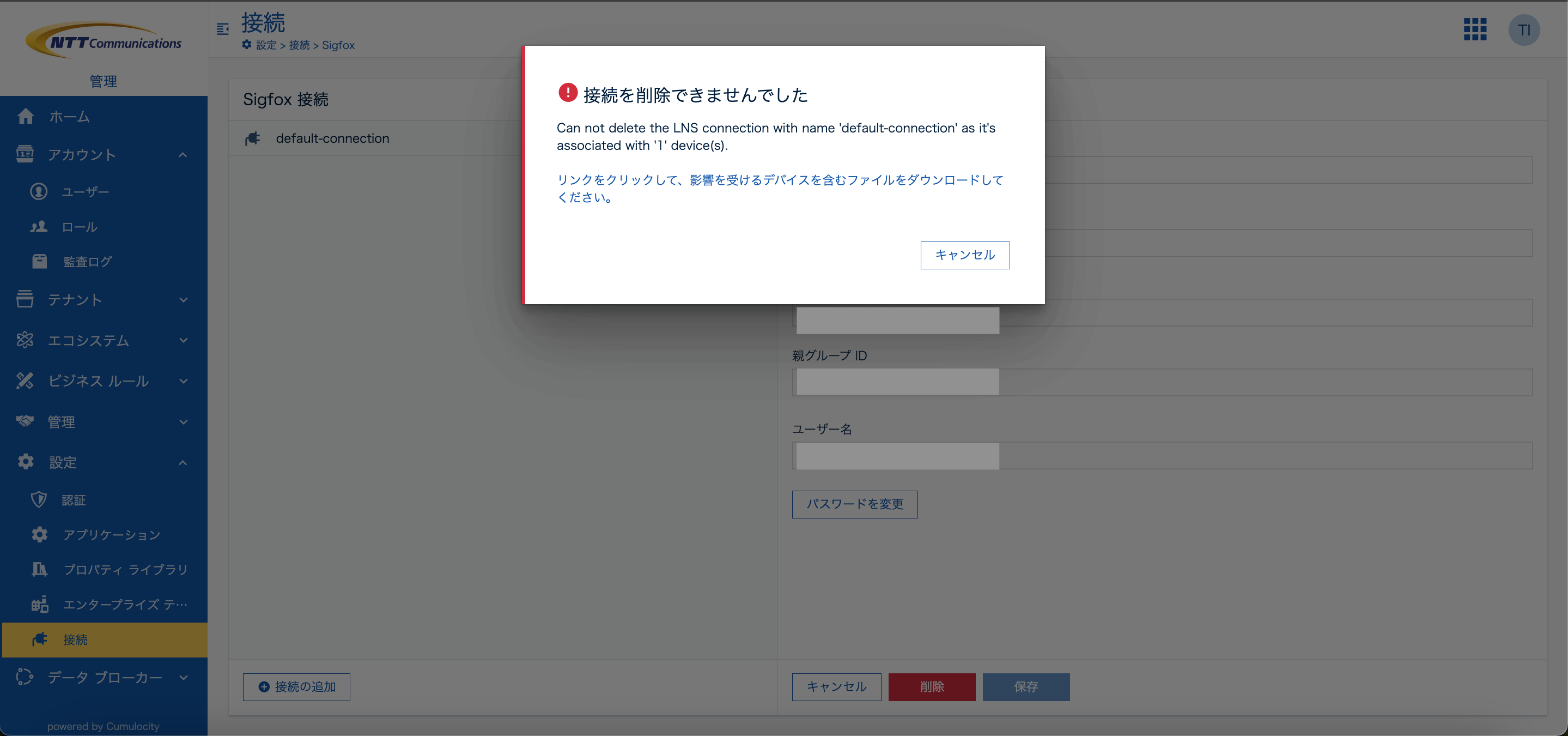Click パスワードを変更 change password button
This screenshot has height=736, width=1568.
point(855,504)
